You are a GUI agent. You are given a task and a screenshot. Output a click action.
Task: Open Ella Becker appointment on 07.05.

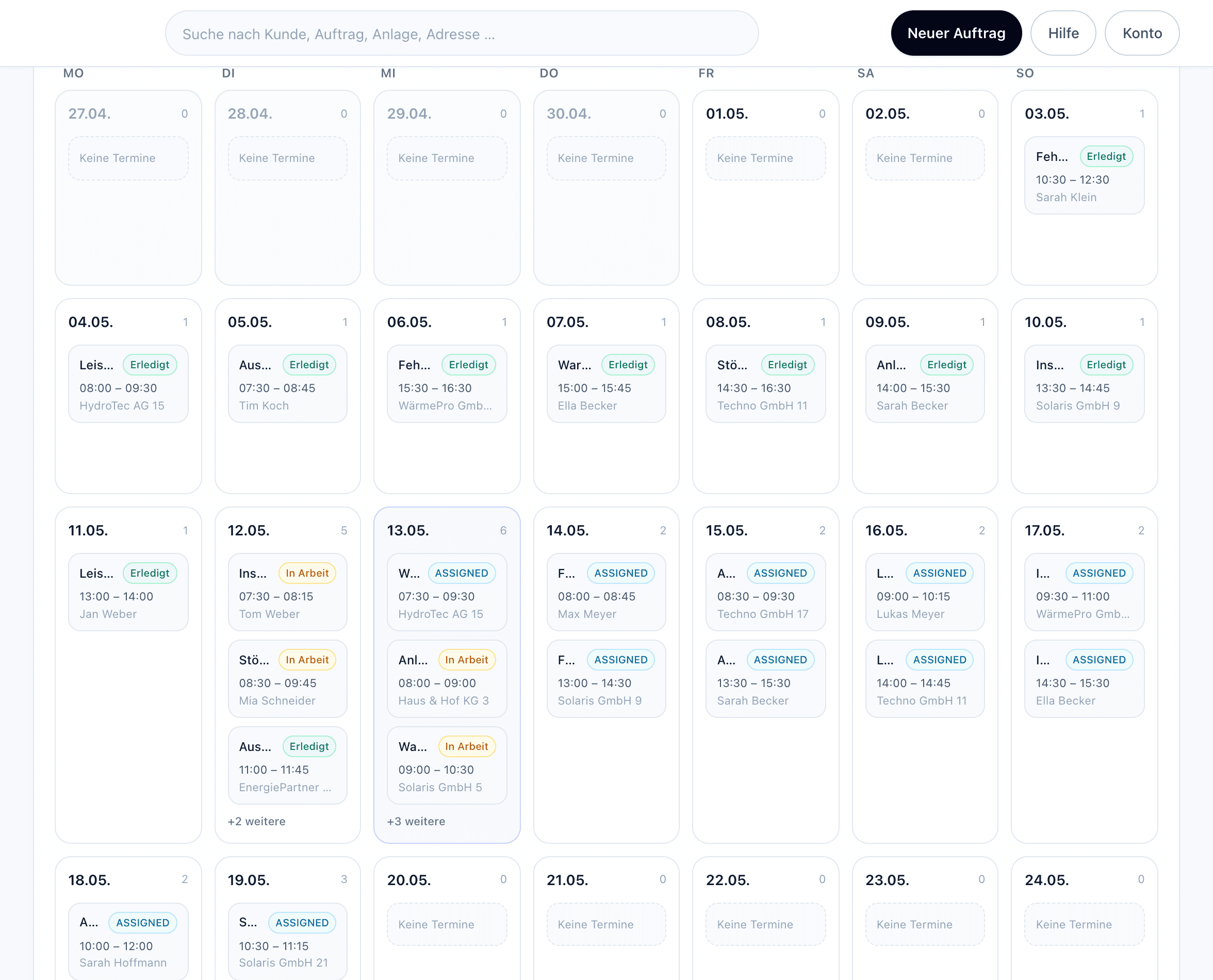606,384
